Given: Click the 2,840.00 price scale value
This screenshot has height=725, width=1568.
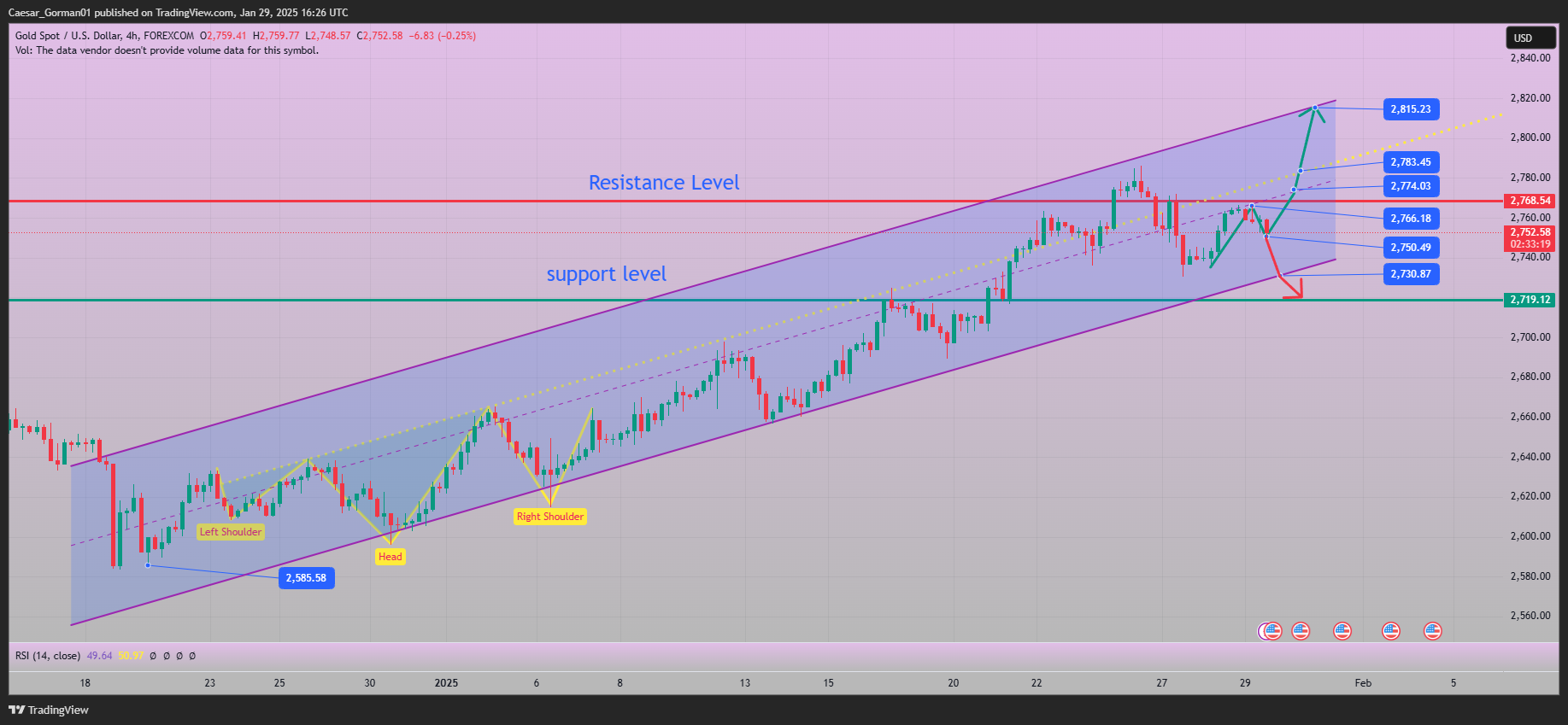Looking at the screenshot, I should pyautogui.click(x=1530, y=58).
